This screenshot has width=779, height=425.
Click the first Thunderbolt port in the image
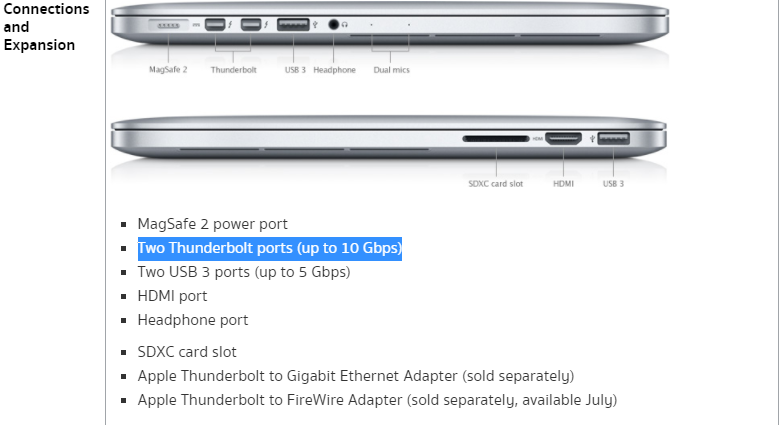tap(215, 24)
